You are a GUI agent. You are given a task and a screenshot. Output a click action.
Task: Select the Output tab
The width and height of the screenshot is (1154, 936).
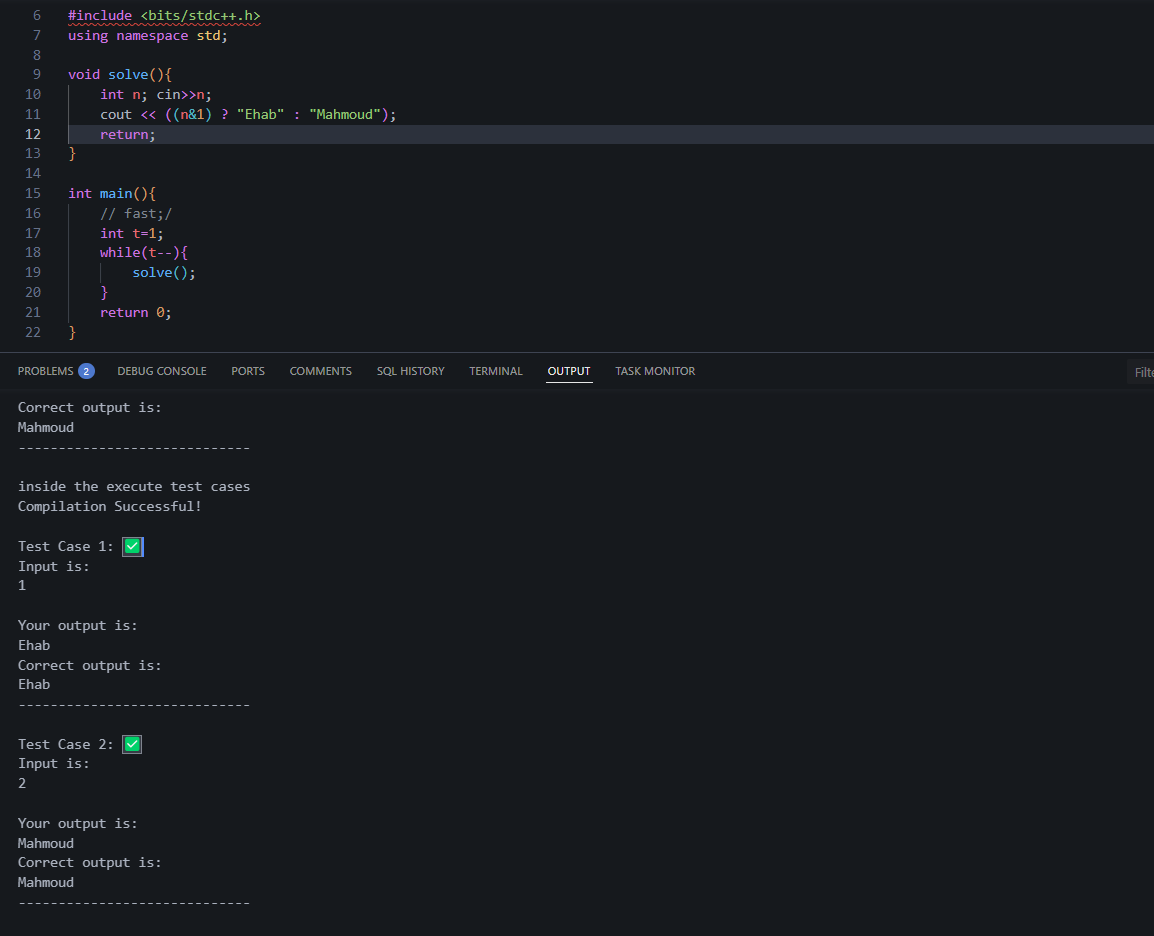(x=569, y=372)
